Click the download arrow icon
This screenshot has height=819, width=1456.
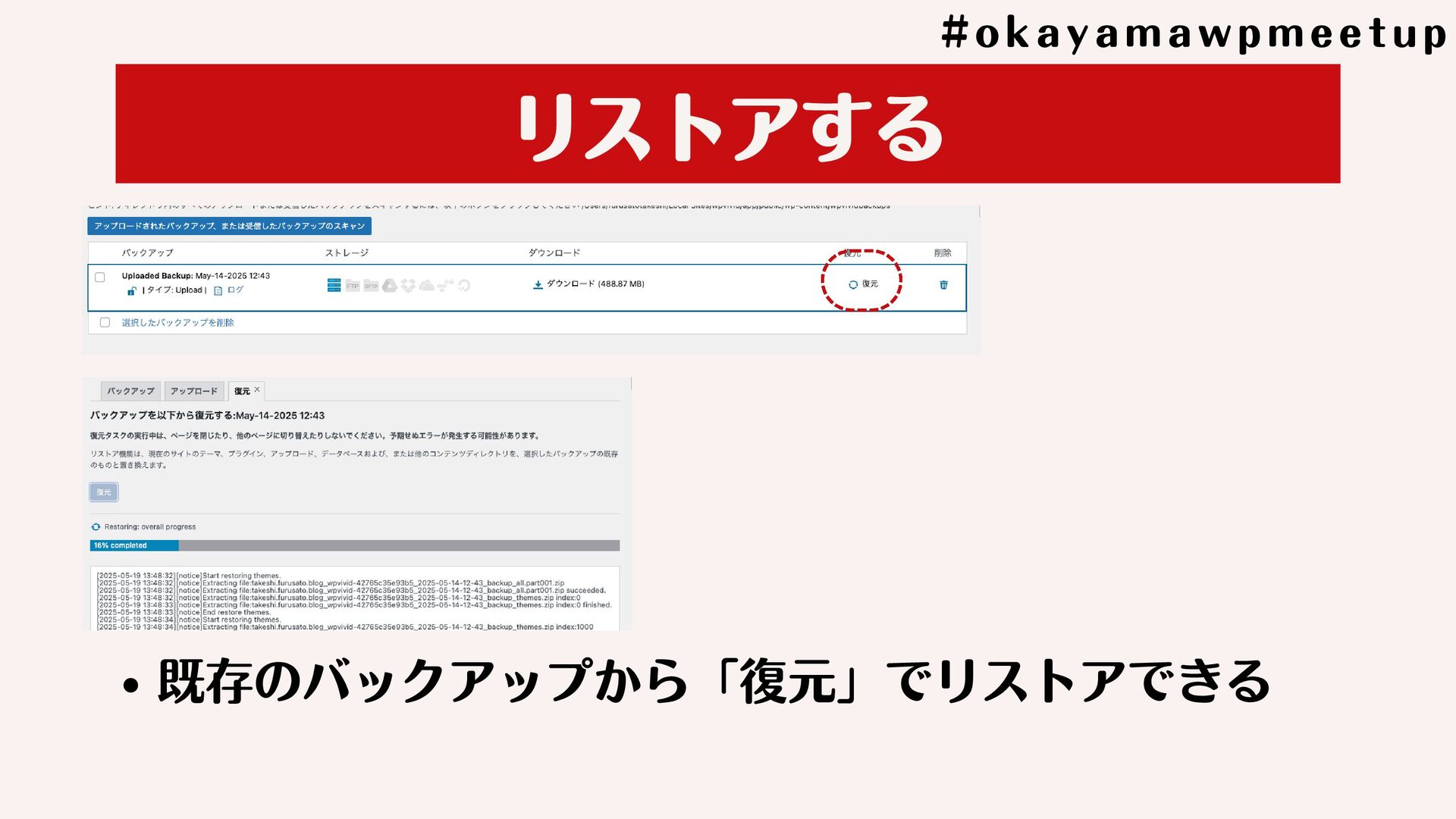(538, 284)
